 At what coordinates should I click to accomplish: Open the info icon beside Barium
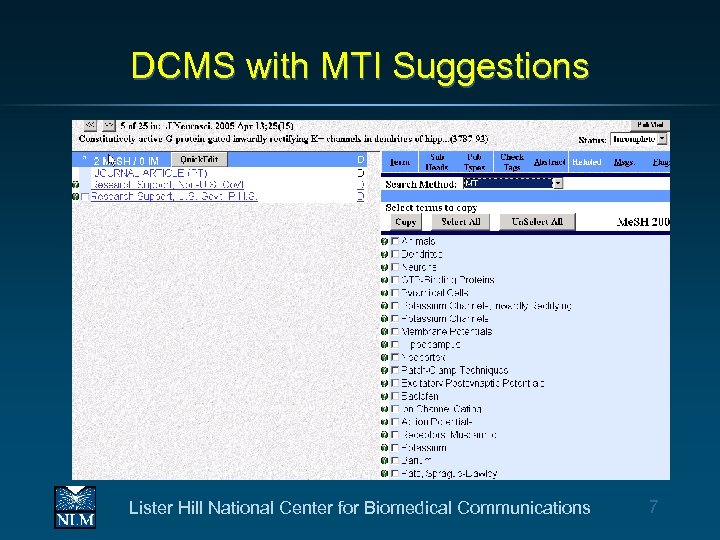tap(385, 461)
